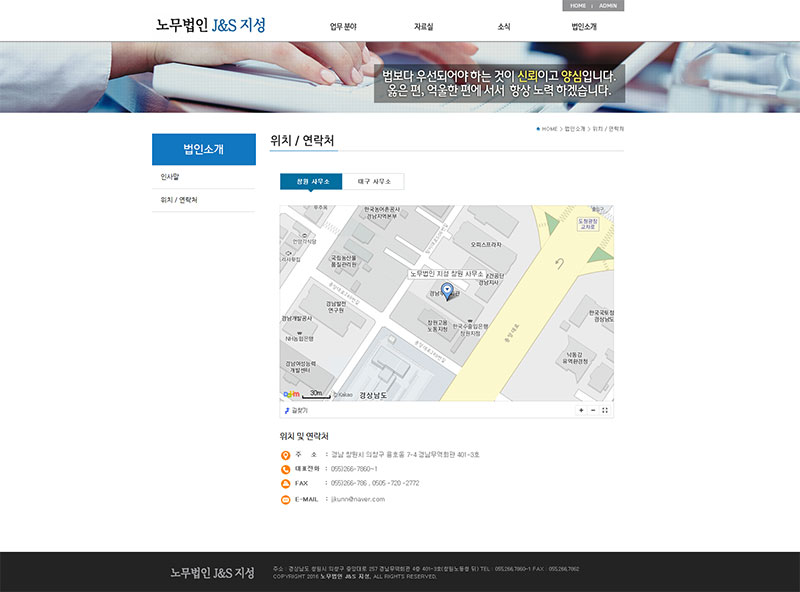Screen dimensions: 800x592
Task: Click the 법인소개 sidebar header
Action: (204, 149)
